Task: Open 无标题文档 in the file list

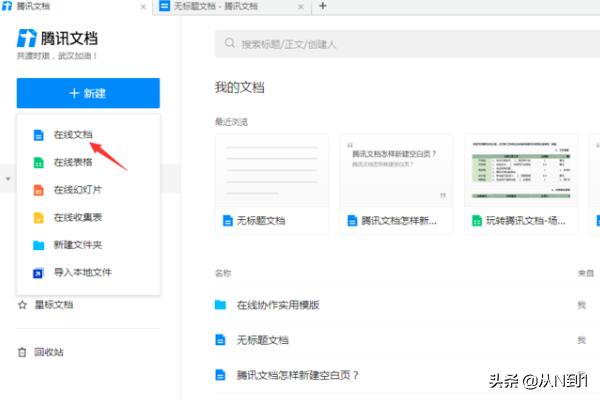Action: pyautogui.click(x=407, y=340)
